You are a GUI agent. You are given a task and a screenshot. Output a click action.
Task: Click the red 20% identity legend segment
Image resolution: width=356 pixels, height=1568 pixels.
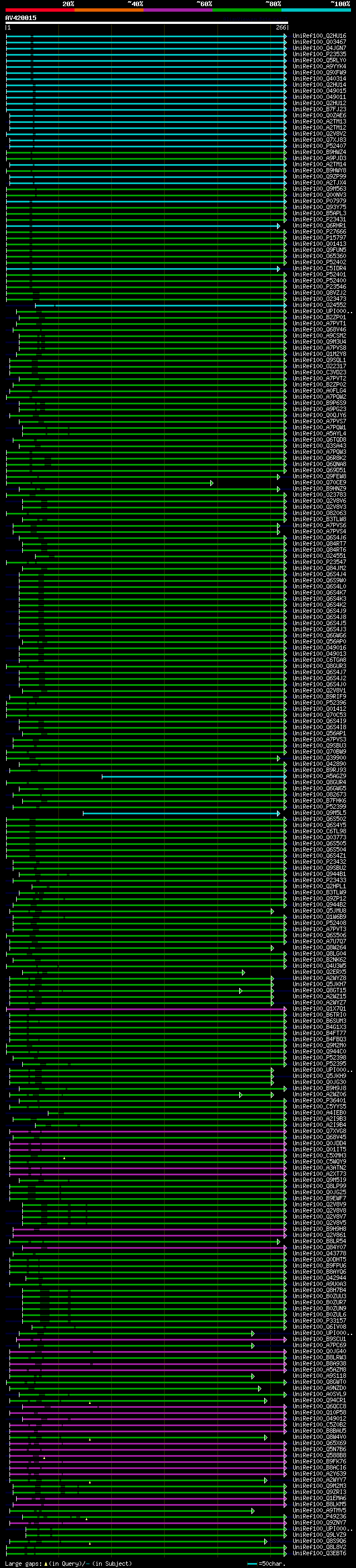coord(39,10)
